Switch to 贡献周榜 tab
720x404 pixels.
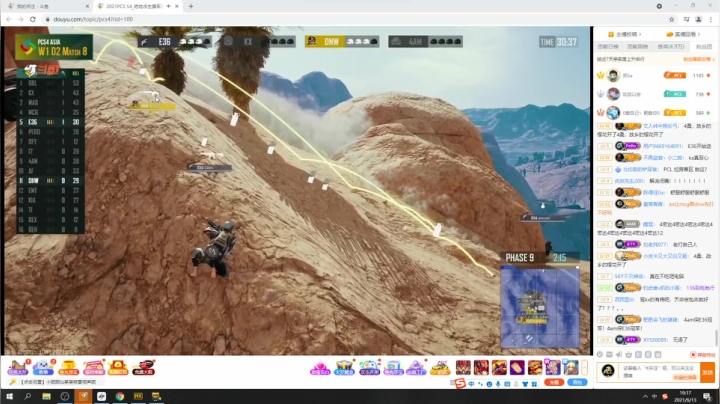point(637,46)
